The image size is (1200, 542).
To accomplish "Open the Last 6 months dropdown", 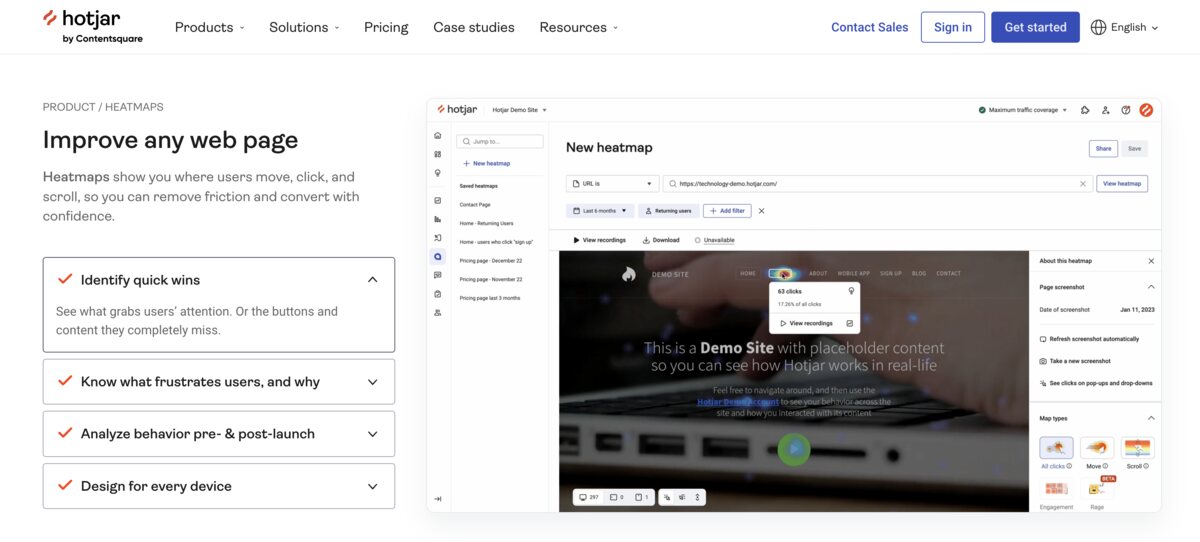I will (599, 211).
